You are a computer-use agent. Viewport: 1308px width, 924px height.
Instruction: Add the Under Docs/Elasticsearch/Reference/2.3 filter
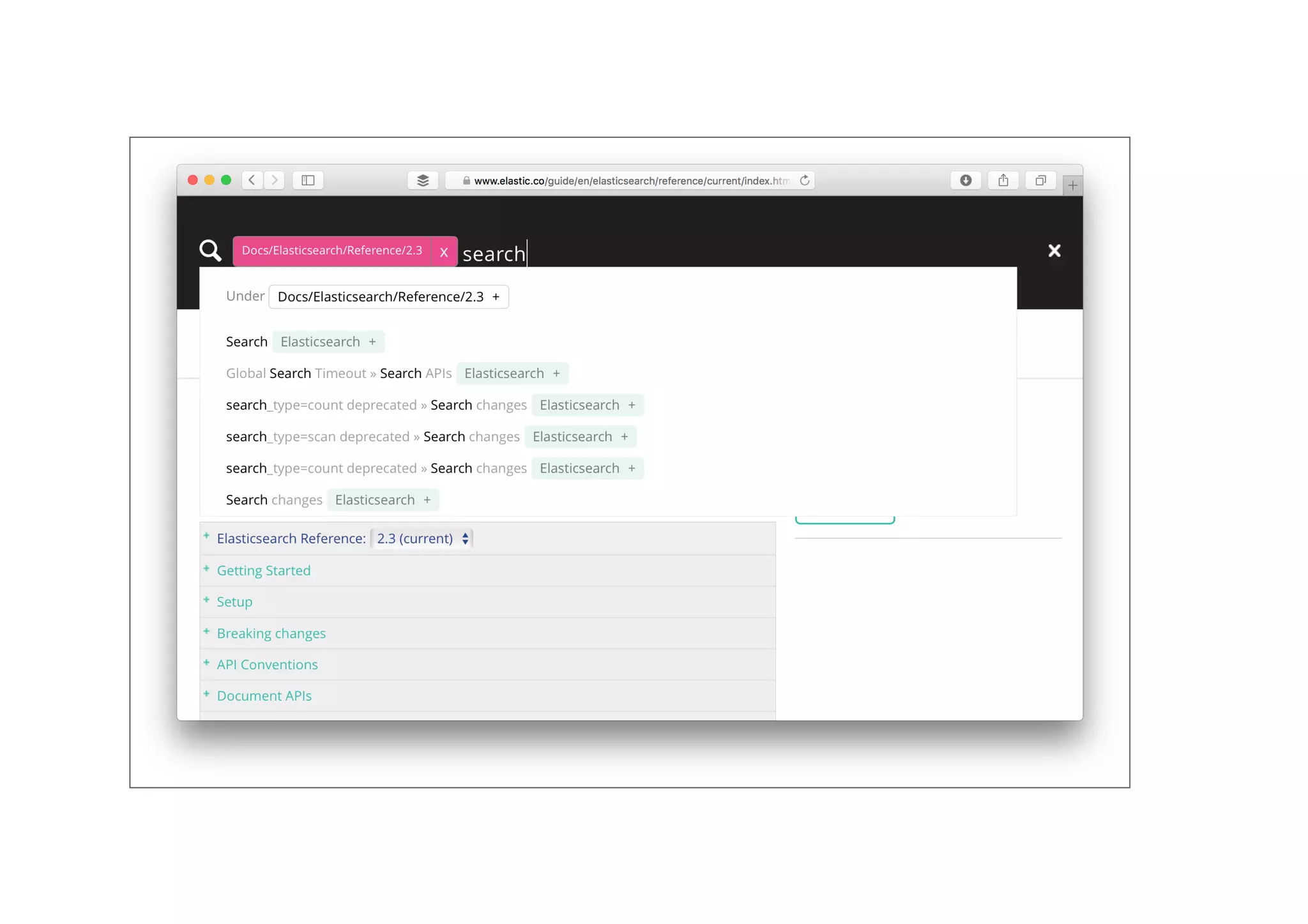(x=496, y=297)
